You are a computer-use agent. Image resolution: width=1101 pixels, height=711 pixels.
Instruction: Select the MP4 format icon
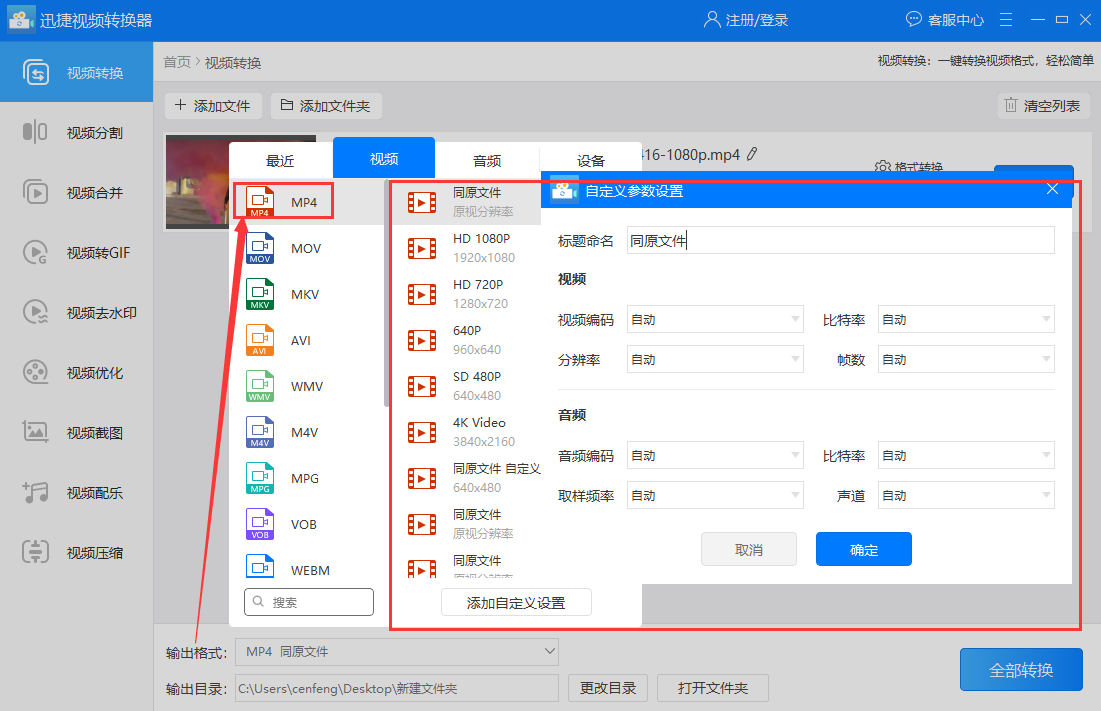point(260,202)
